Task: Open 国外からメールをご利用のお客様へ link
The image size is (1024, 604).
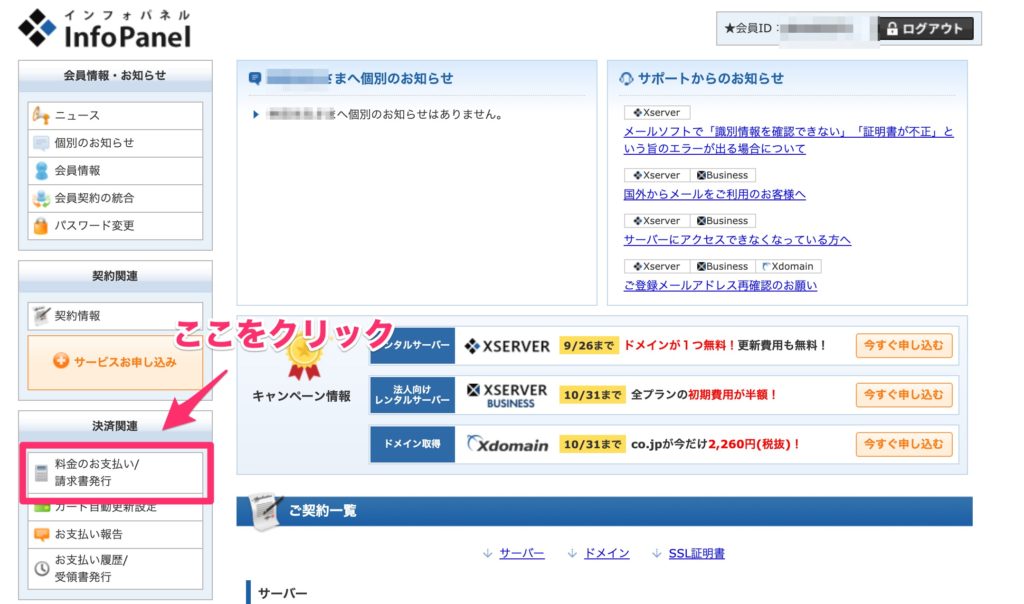Action: (714, 194)
